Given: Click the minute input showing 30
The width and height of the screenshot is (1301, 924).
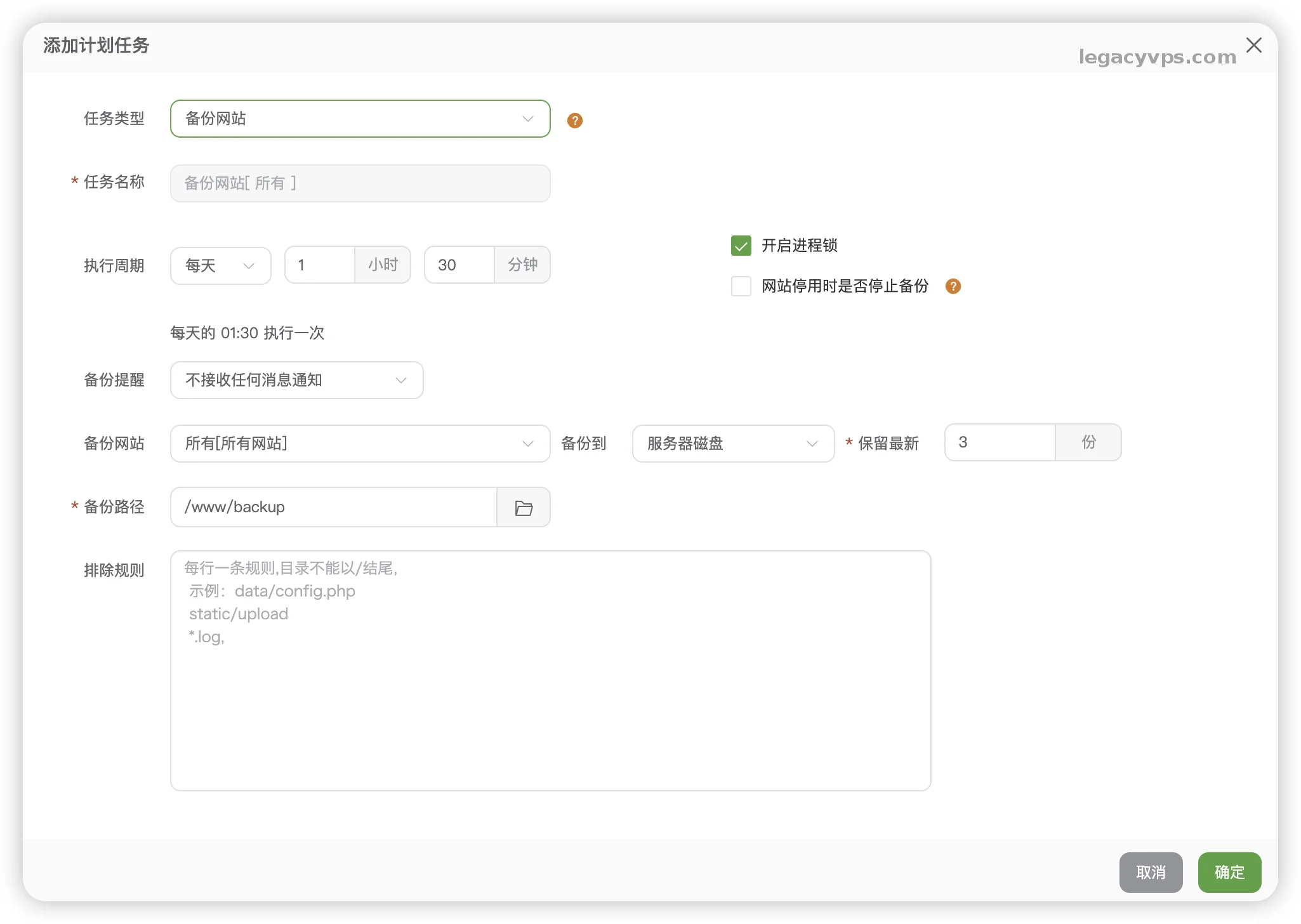Looking at the screenshot, I should click(x=459, y=265).
